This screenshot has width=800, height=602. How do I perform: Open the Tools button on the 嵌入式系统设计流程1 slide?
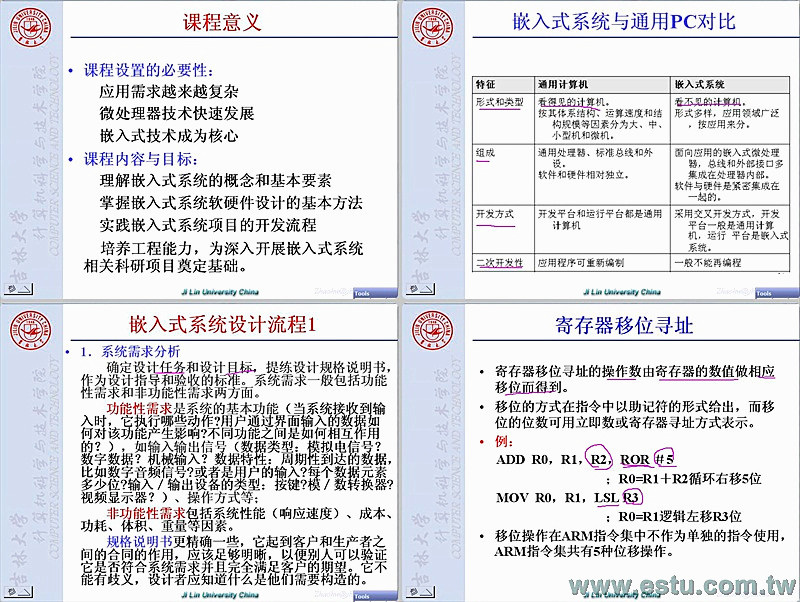point(375,596)
